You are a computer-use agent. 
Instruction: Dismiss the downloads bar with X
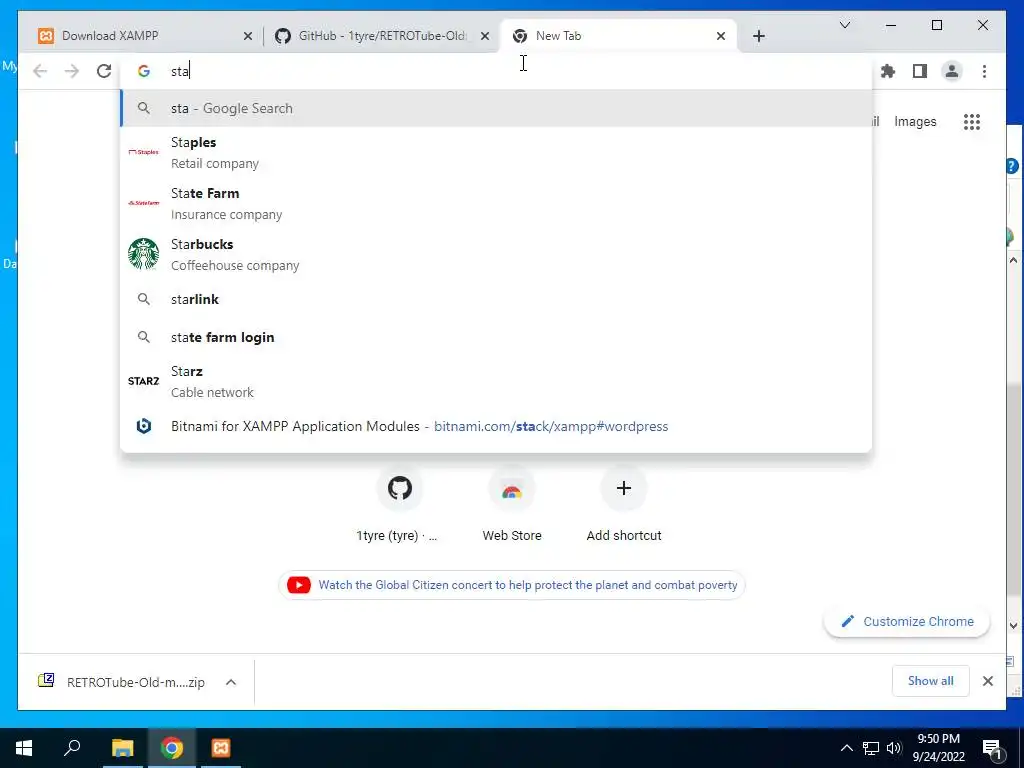coord(987,681)
